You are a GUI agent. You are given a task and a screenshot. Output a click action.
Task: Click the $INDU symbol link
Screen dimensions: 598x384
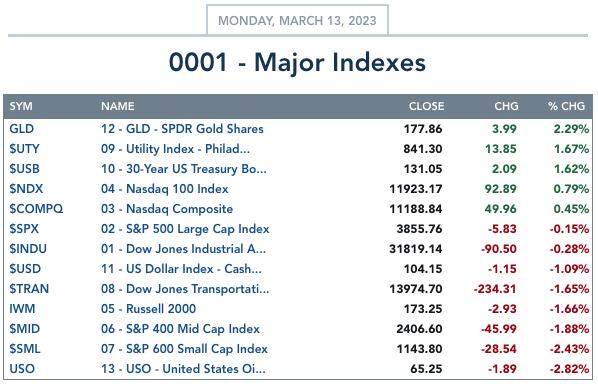coord(28,249)
